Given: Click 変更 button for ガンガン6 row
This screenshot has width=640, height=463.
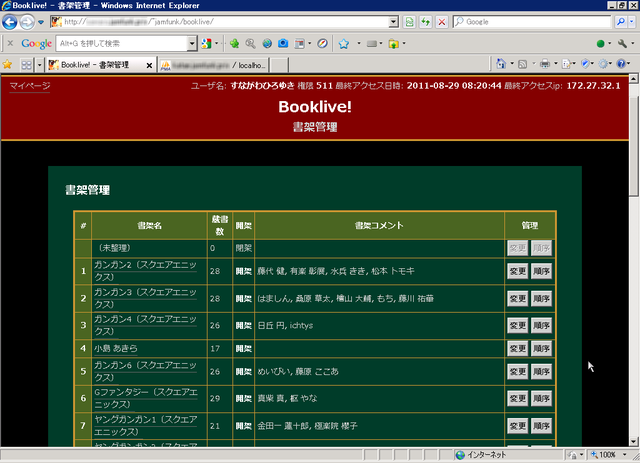Looking at the screenshot, I should tap(518, 372).
